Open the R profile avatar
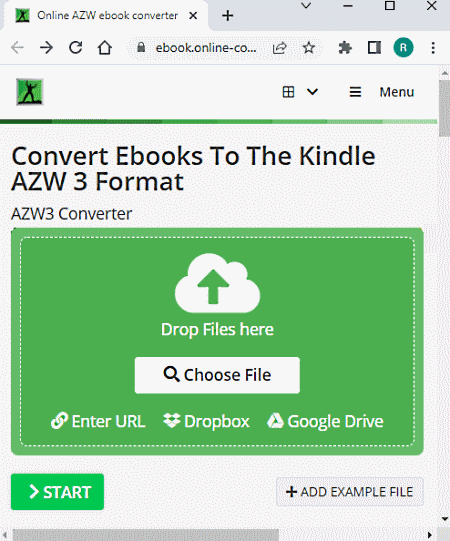This screenshot has width=450, height=541. 403,48
